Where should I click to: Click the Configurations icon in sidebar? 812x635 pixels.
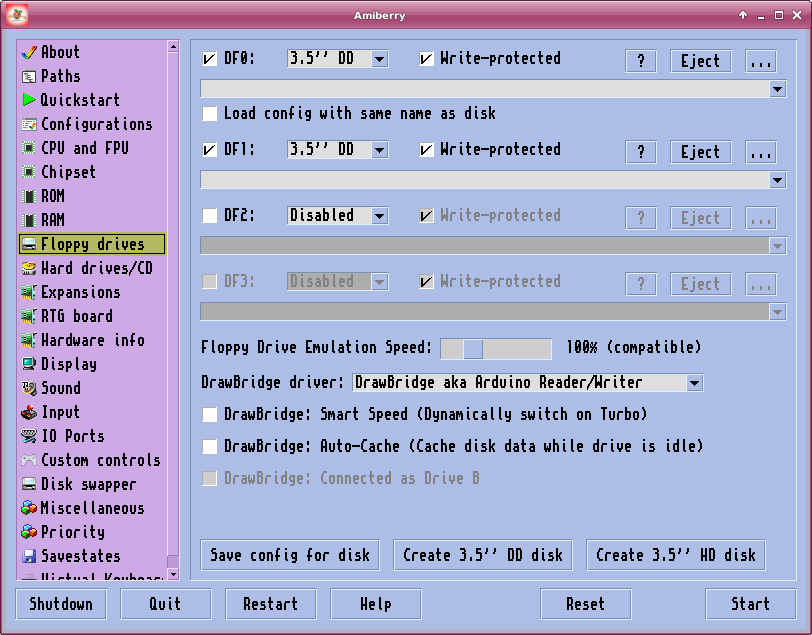coord(29,124)
